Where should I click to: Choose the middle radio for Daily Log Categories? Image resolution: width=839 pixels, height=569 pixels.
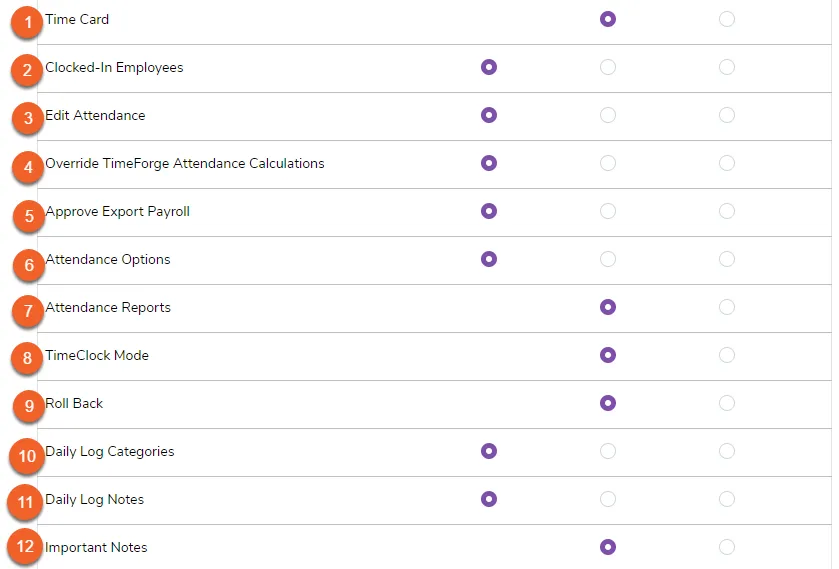point(608,451)
